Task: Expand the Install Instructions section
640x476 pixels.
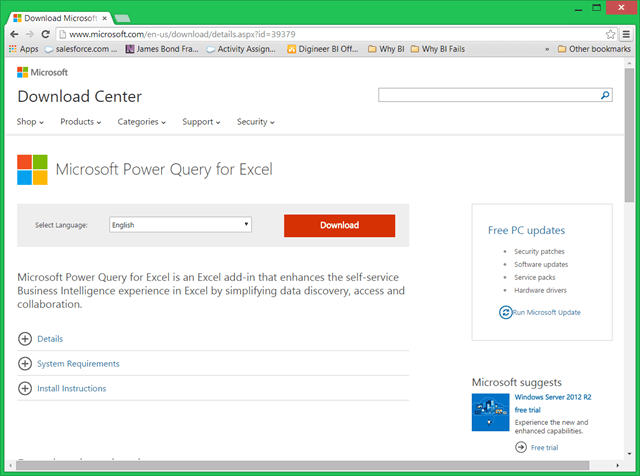Action: [25, 388]
